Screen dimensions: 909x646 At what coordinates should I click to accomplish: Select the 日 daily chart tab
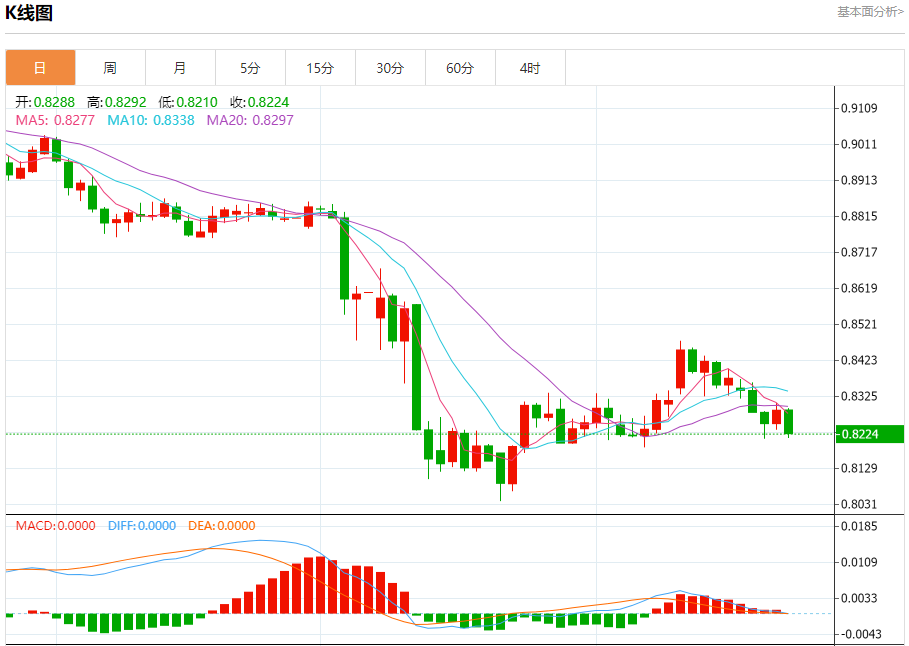tap(41, 68)
